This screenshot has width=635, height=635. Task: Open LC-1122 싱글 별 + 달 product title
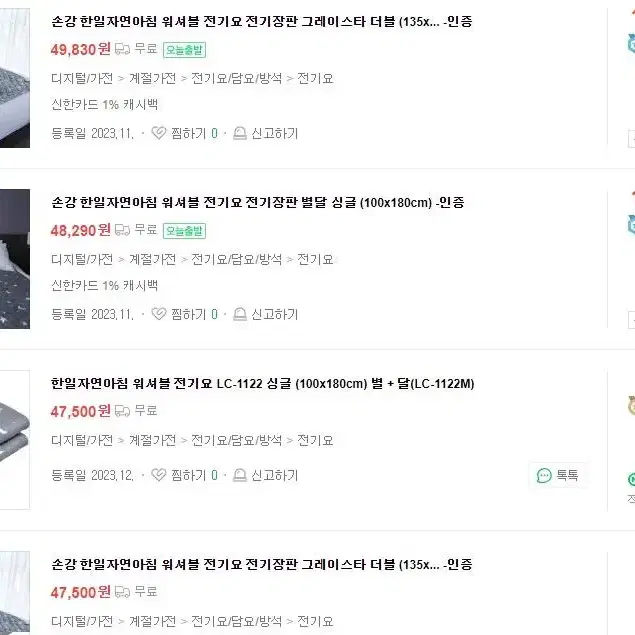262,383
